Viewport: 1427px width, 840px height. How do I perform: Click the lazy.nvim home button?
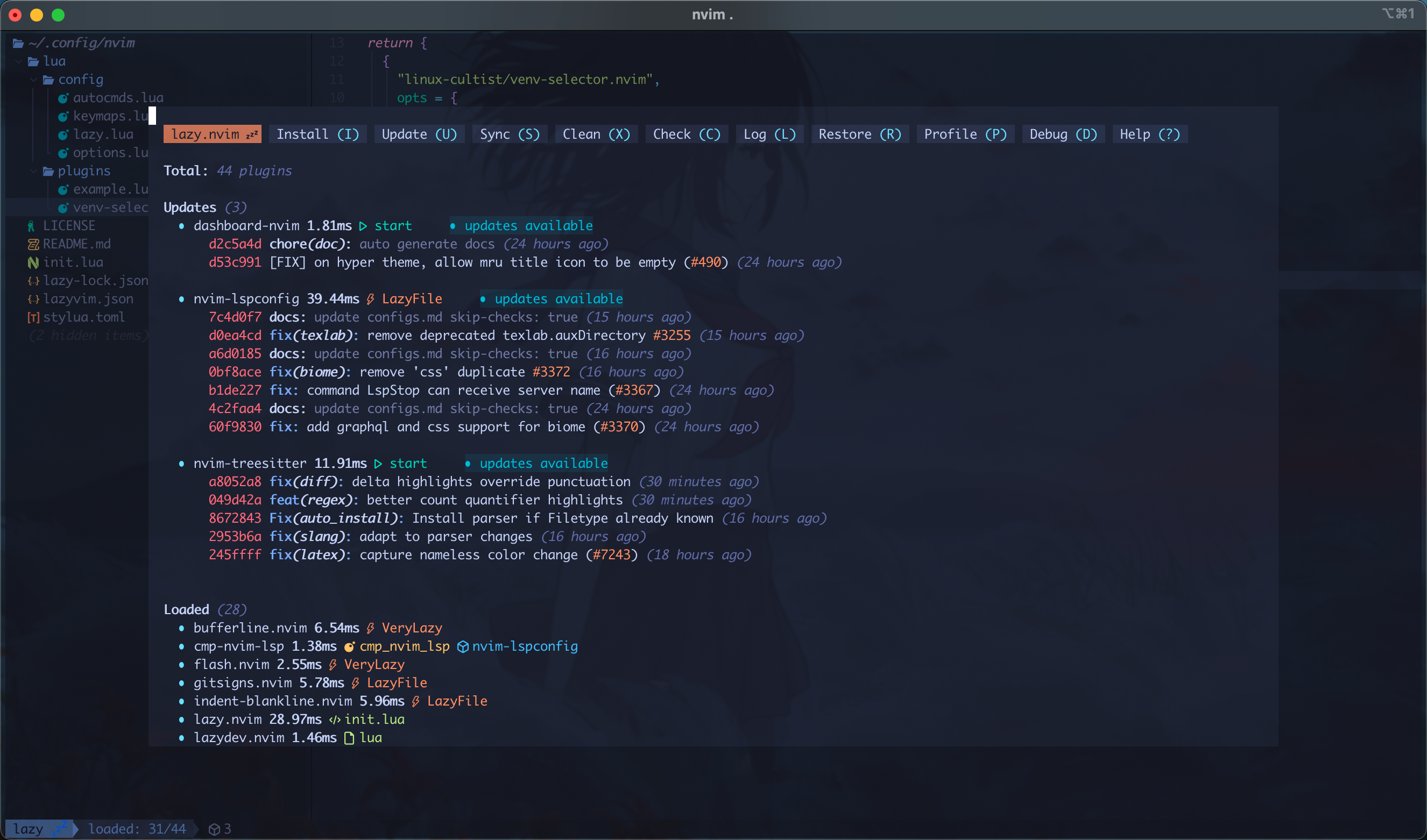[x=213, y=134]
